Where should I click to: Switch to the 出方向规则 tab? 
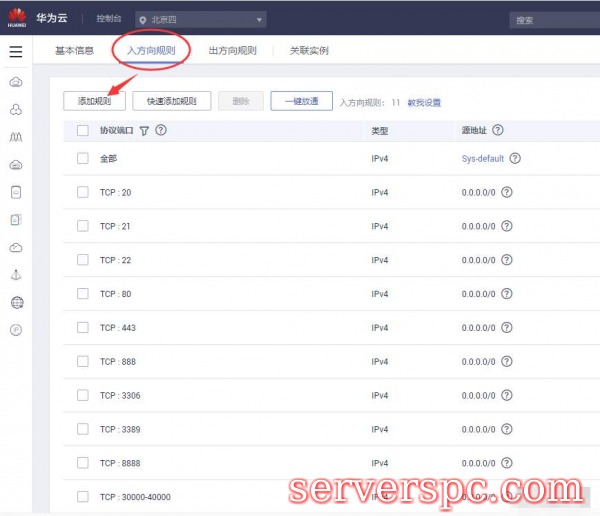point(232,50)
